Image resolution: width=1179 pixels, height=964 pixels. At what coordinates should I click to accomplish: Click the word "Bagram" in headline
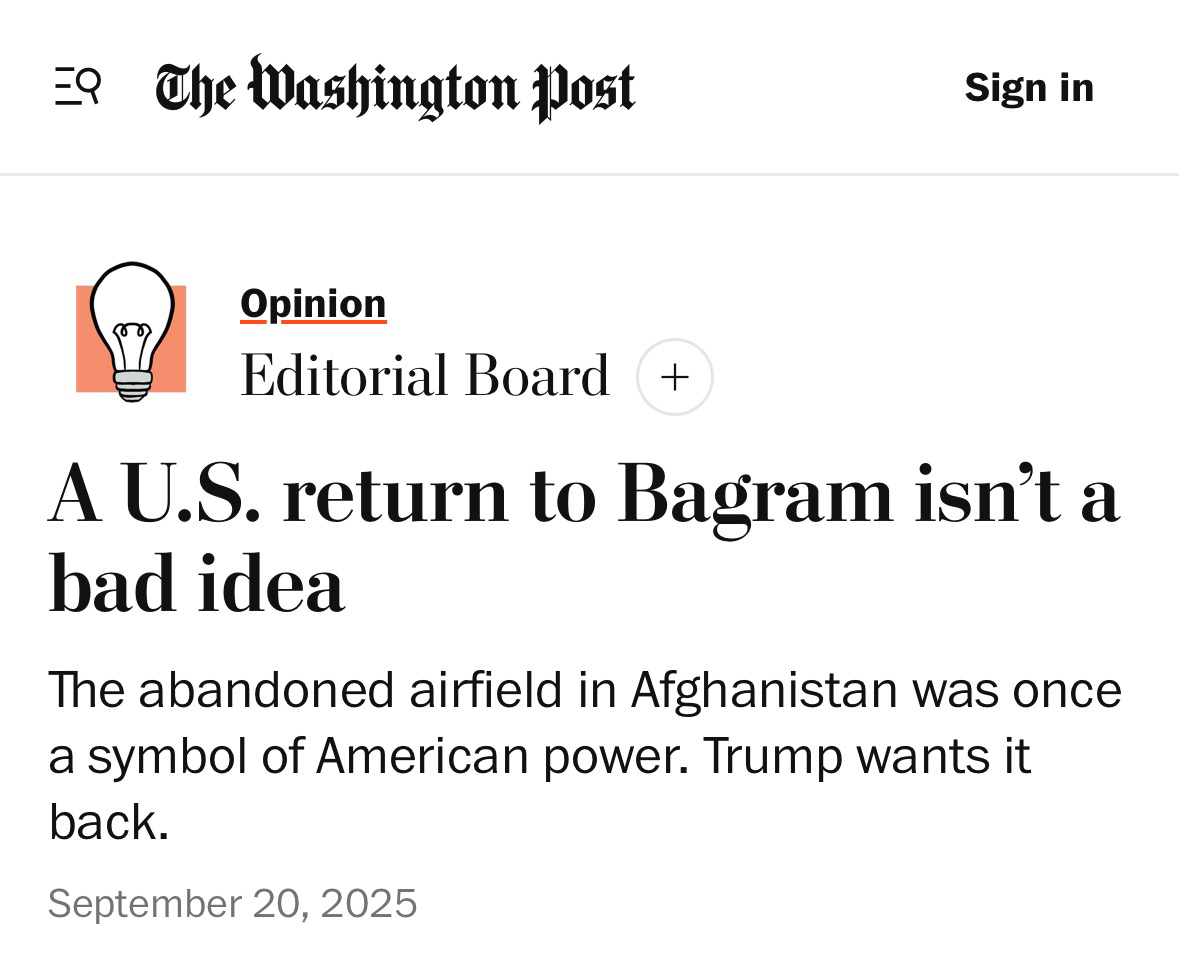755,495
